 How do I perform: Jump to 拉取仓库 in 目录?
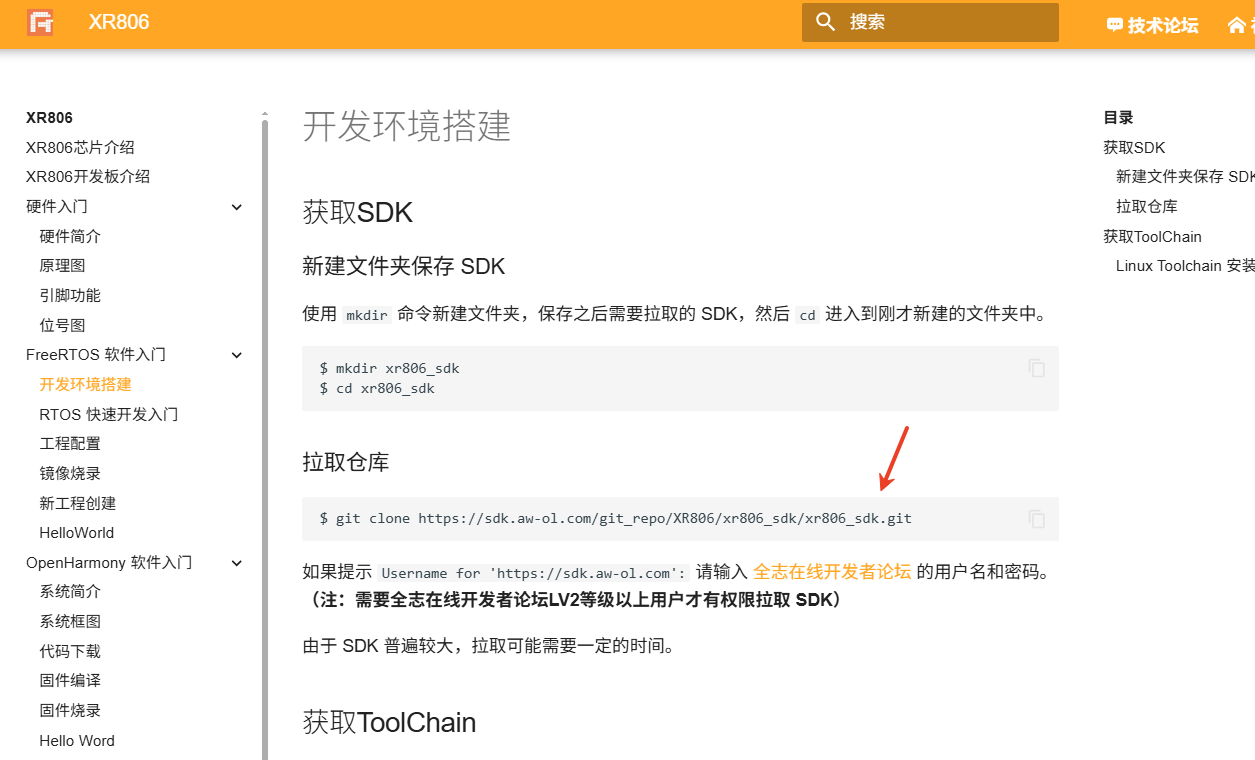pyautogui.click(x=1147, y=207)
